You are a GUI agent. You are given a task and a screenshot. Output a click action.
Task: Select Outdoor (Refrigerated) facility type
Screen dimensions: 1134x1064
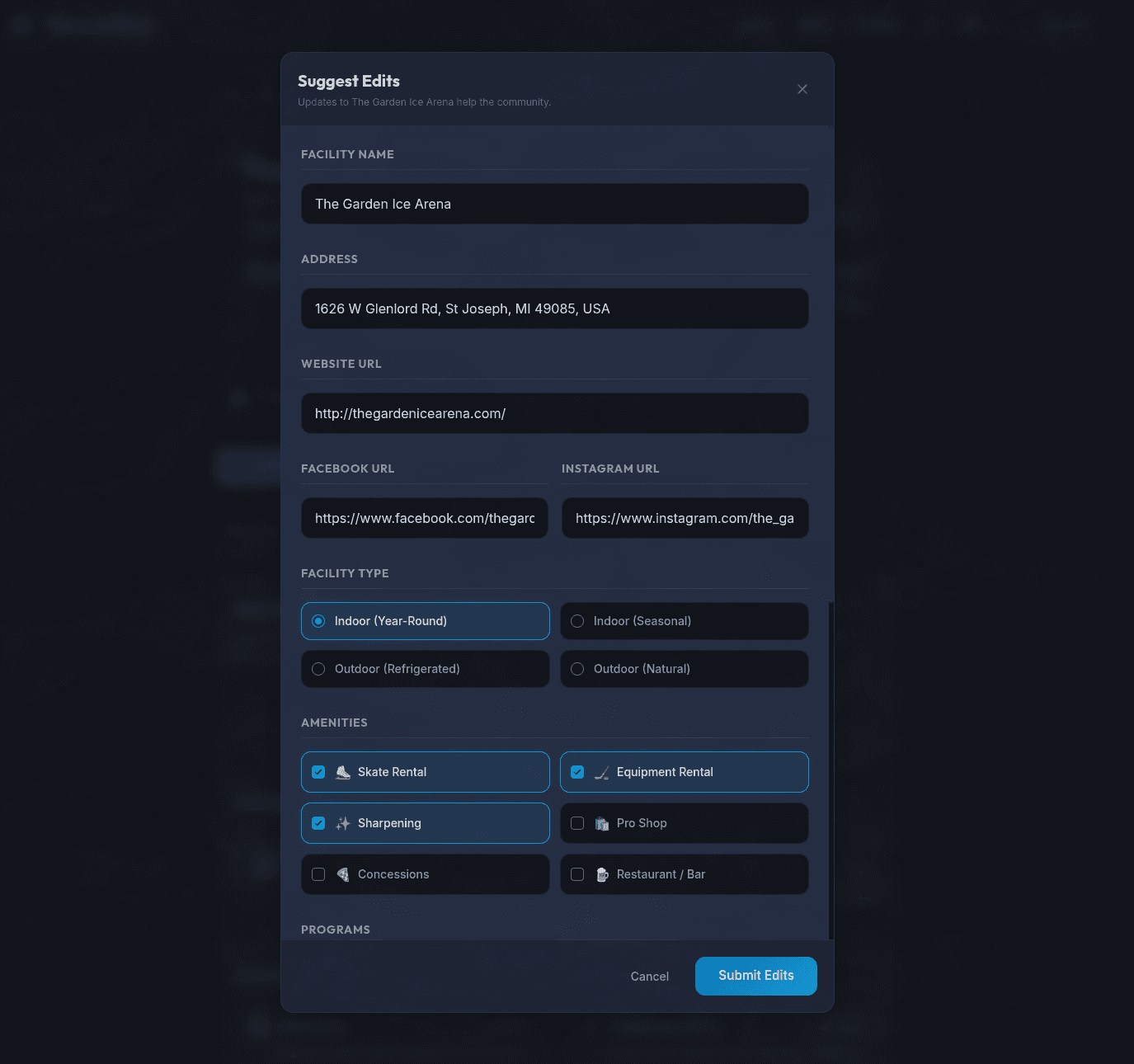(x=426, y=669)
